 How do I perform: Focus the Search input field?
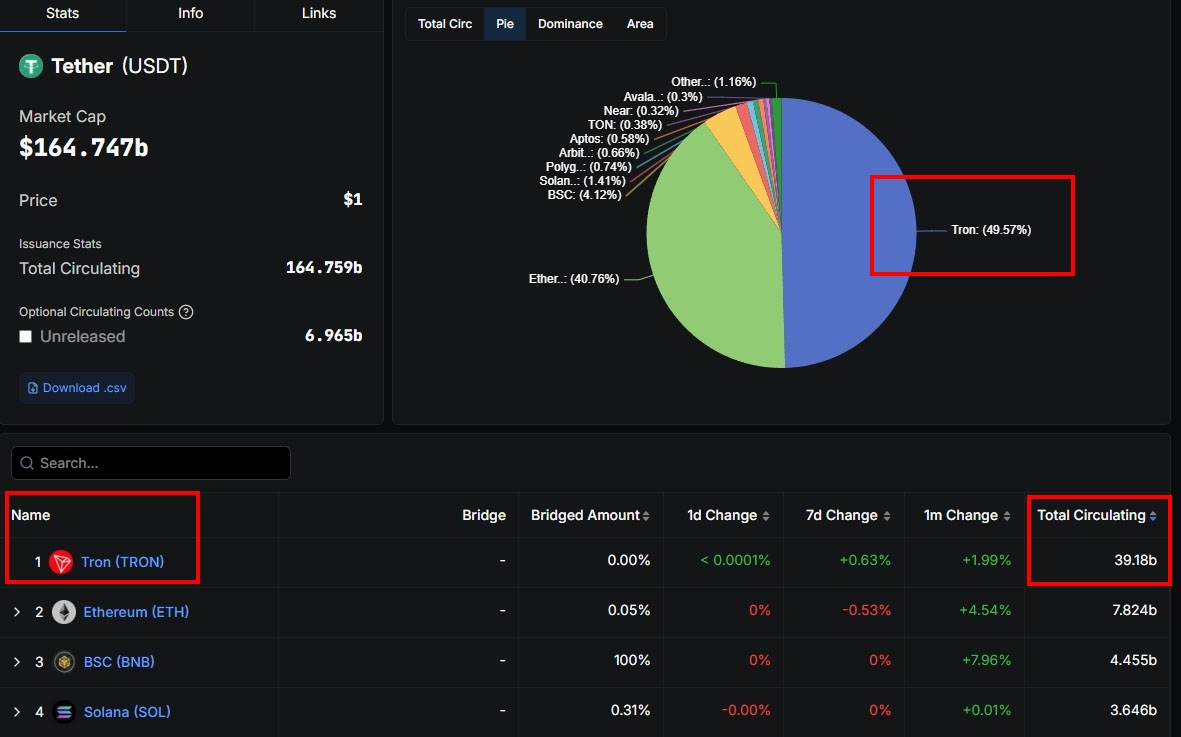click(151, 463)
